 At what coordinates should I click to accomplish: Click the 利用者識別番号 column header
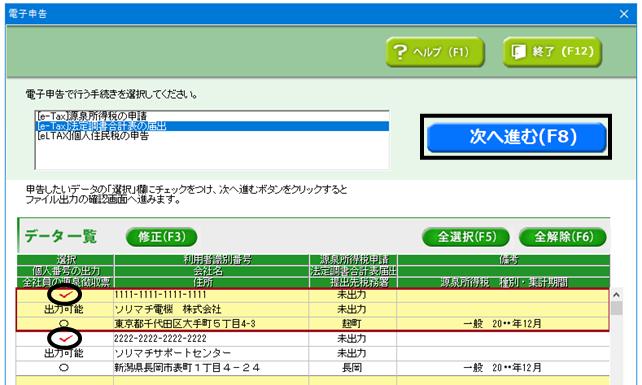(211, 260)
